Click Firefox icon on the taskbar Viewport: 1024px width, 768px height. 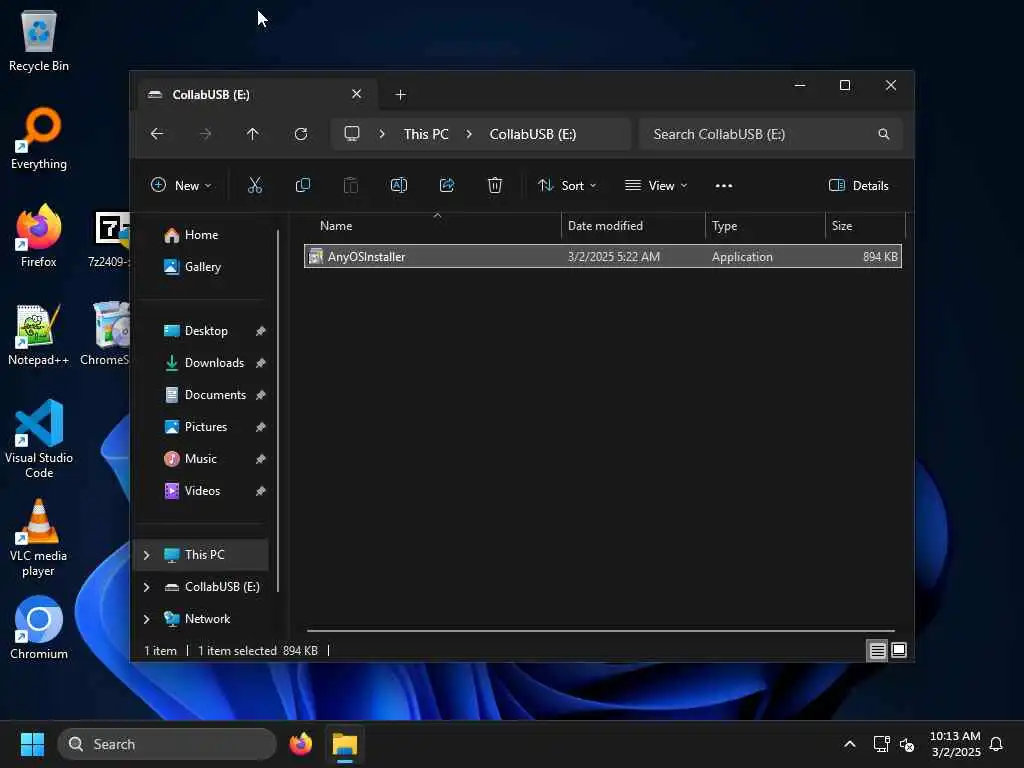tap(300, 744)
